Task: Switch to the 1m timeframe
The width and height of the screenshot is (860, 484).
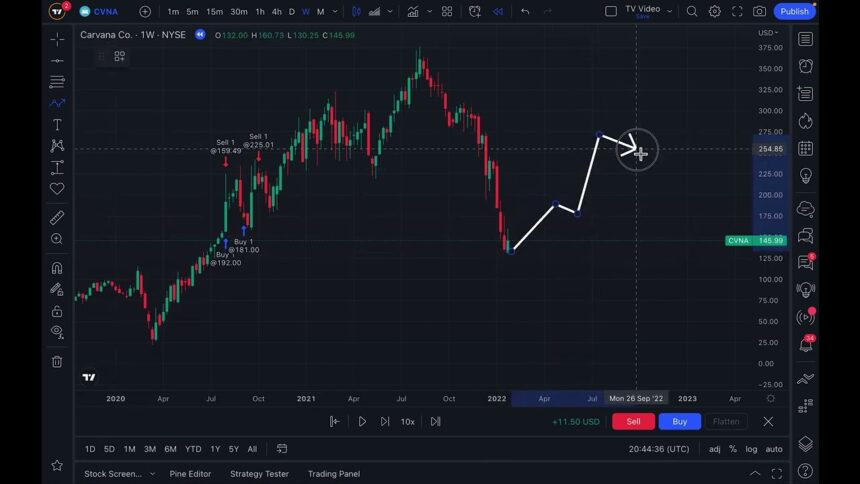Action: (x=173, y=12)
